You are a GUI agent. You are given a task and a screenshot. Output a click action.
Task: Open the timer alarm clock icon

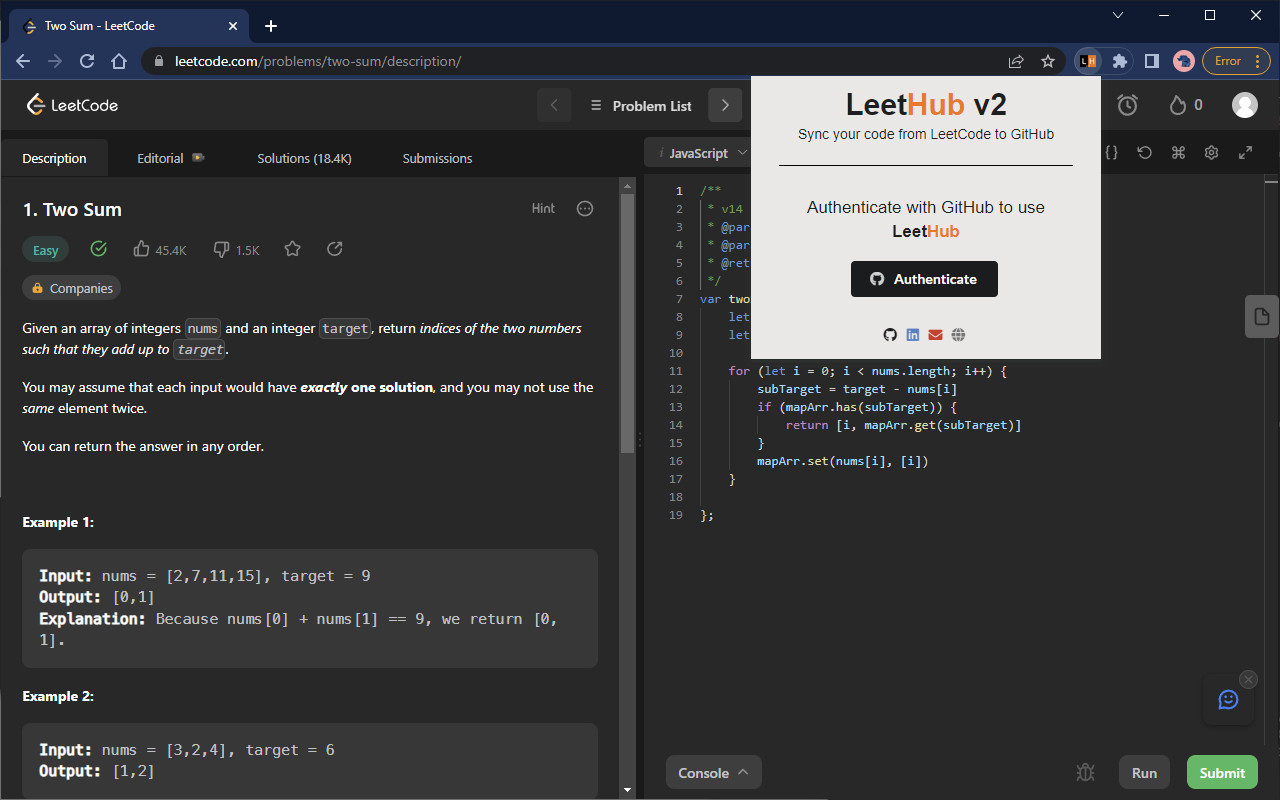point(1127,105)
